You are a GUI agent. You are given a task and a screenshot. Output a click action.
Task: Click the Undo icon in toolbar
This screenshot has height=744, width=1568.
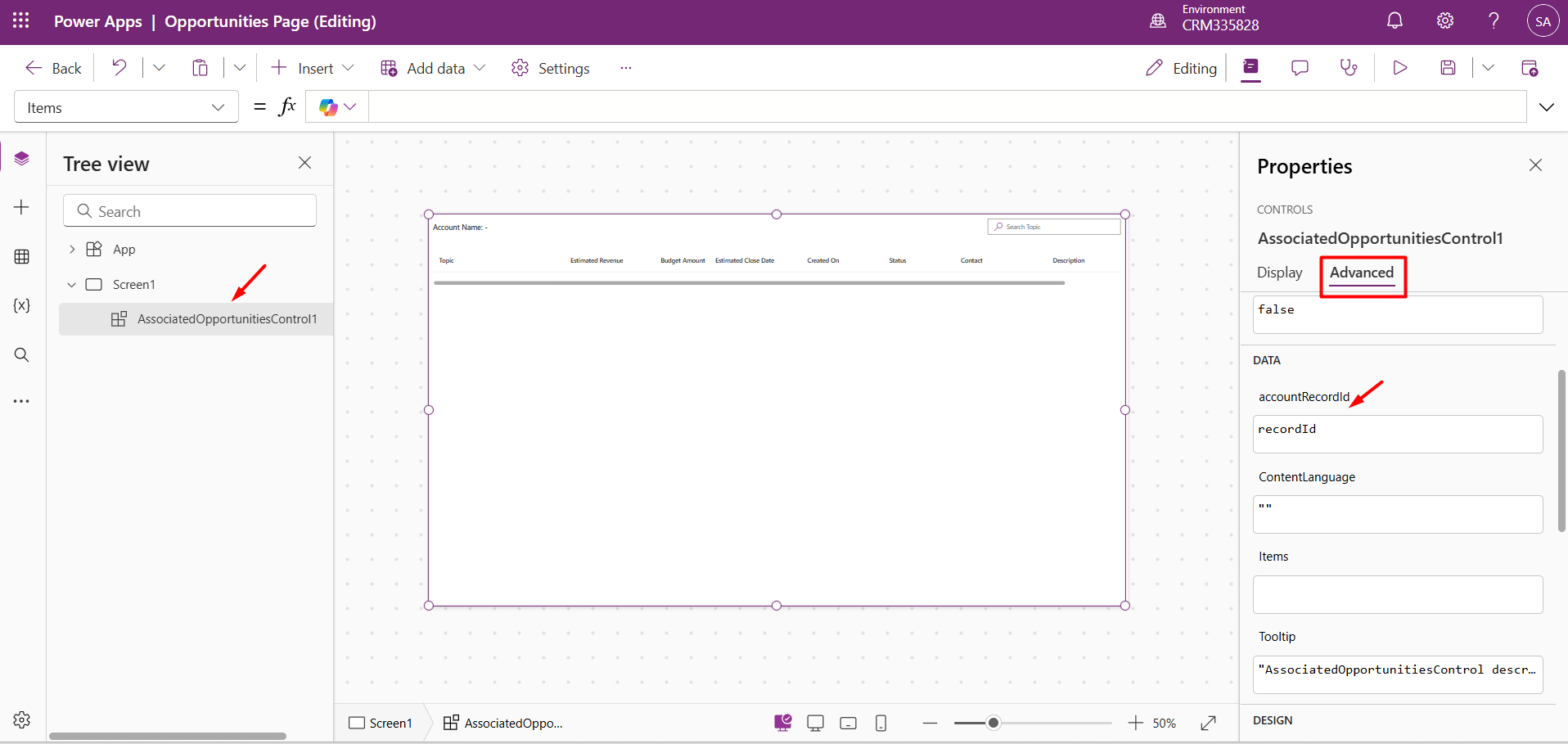(119, 68)
